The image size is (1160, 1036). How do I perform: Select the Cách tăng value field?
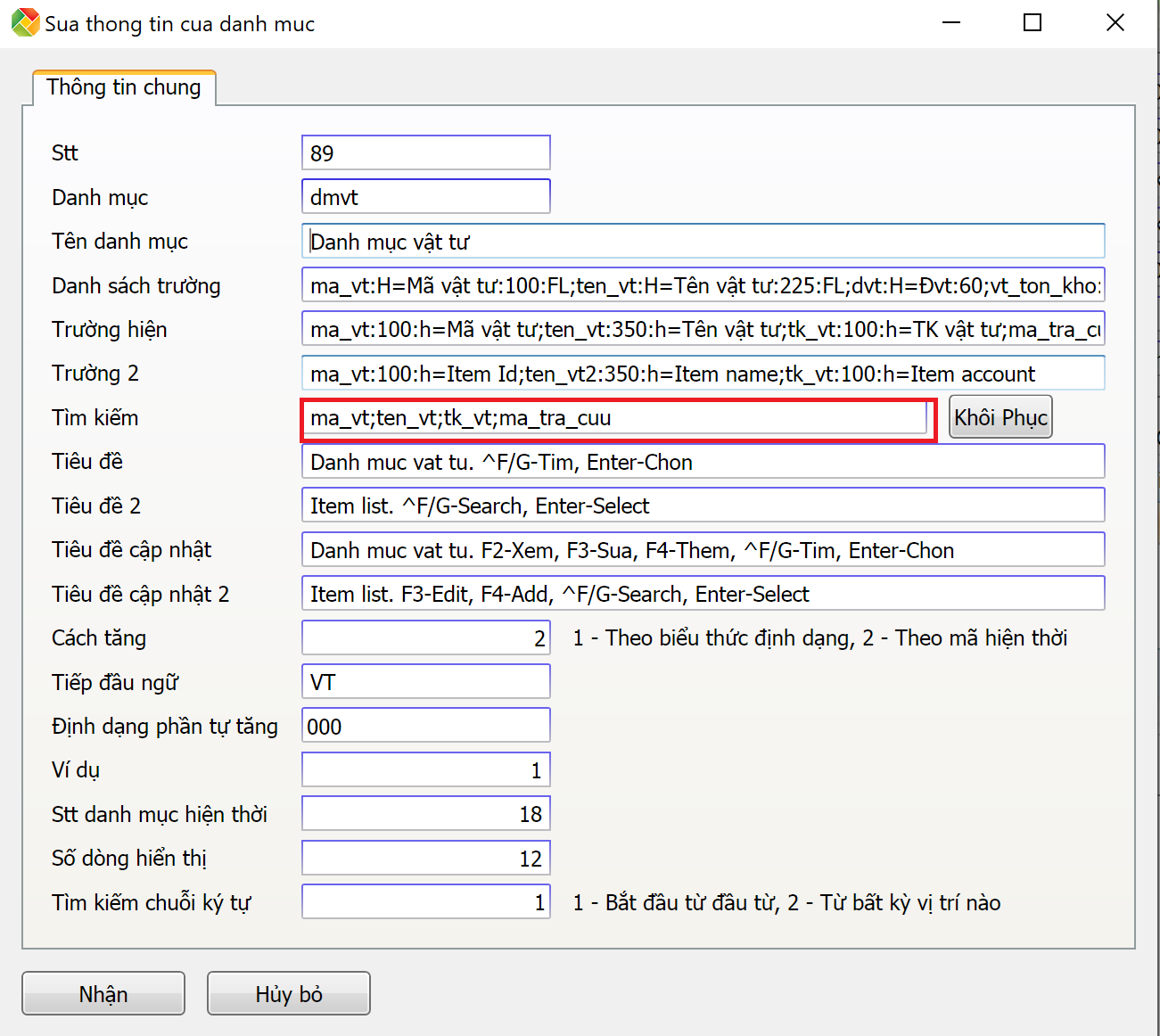pos(426,638)
